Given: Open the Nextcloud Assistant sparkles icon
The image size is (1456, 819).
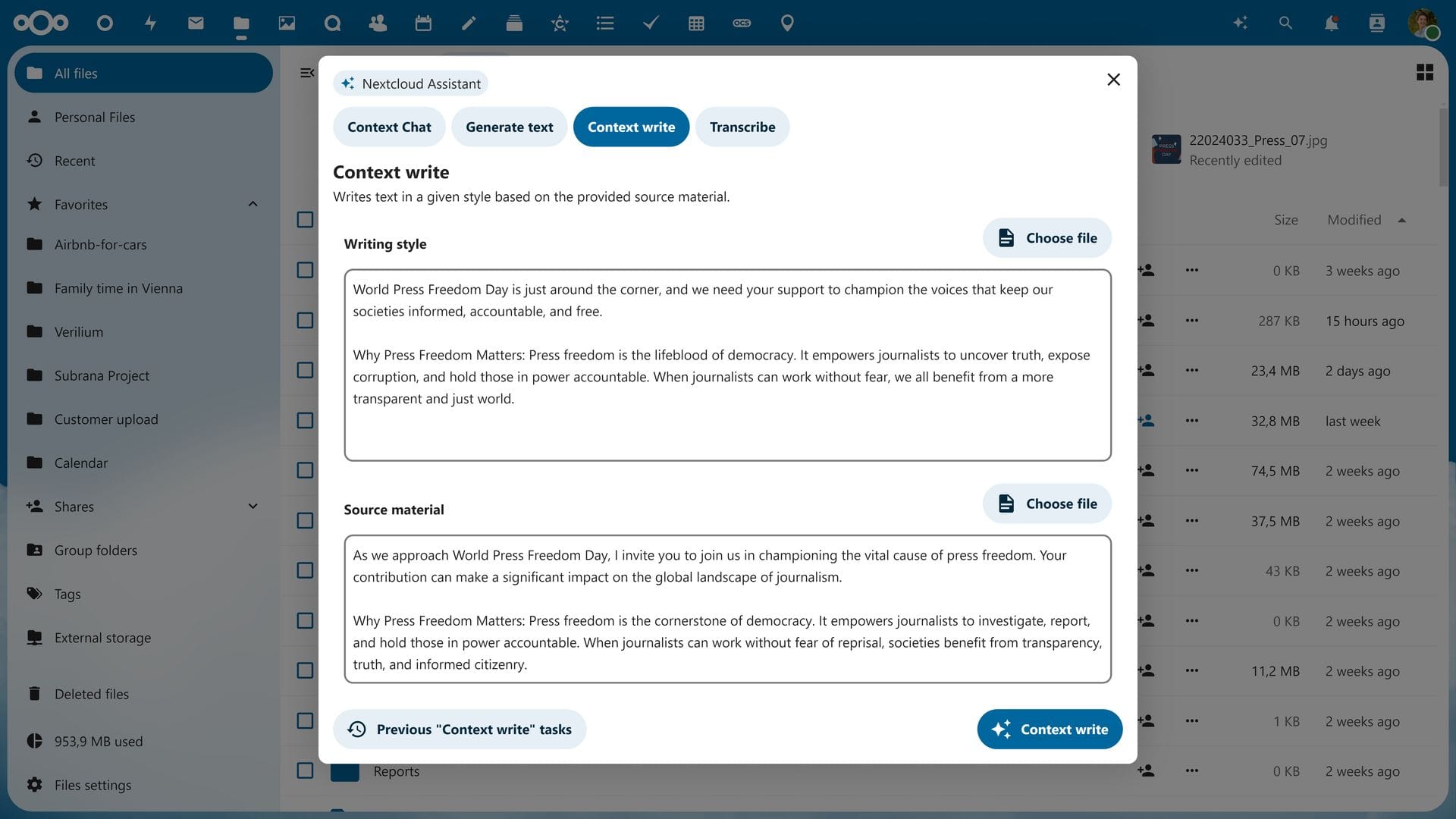Looking at the screenshot, I should pyautogui.click(x=1240, y=23).
